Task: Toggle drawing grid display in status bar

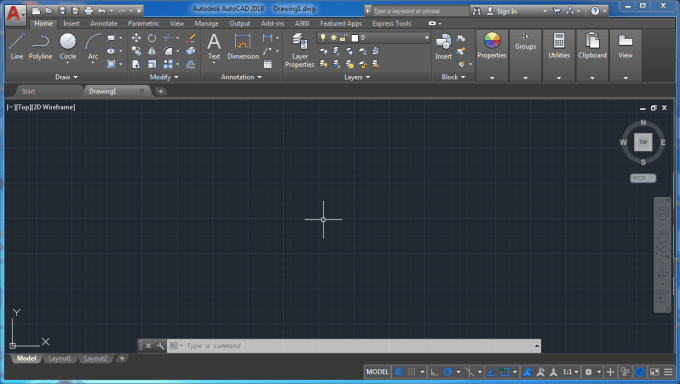Action: 398,372
